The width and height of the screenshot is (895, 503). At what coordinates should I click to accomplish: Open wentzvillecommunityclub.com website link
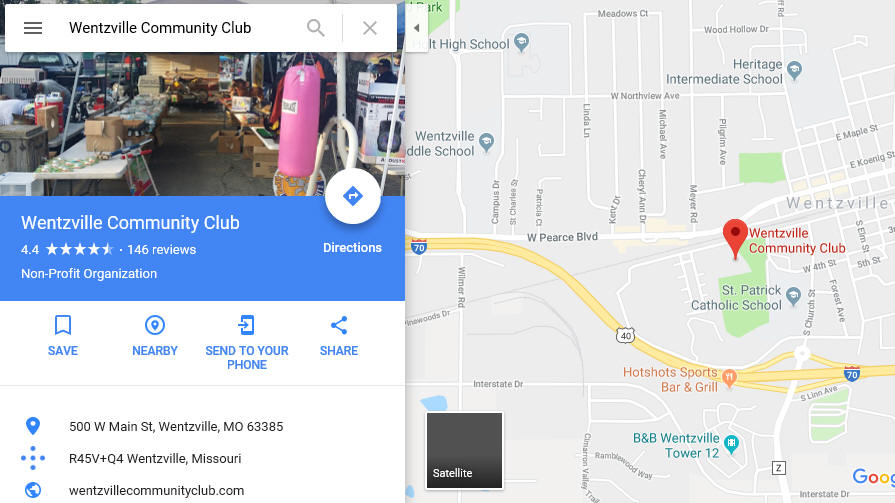156,490
